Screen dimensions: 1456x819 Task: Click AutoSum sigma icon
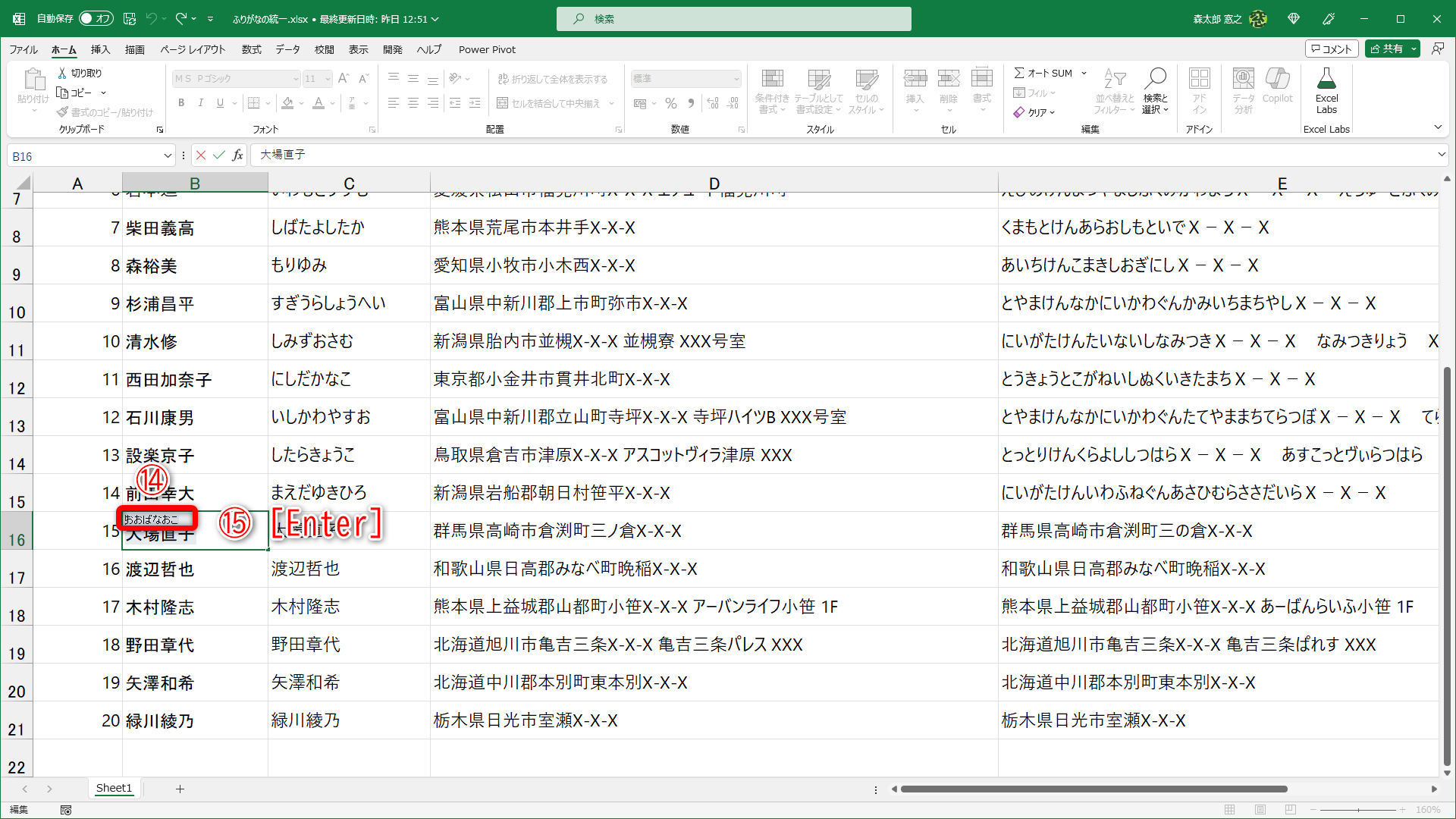[1019, 73]
